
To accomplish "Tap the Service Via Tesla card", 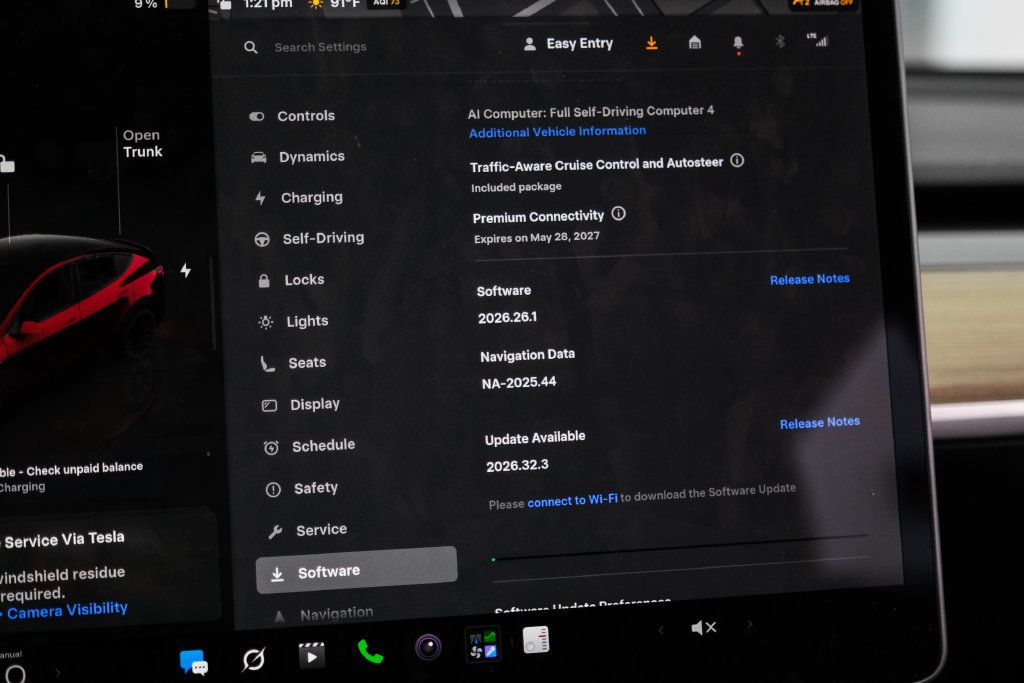I will pos(108,567).
